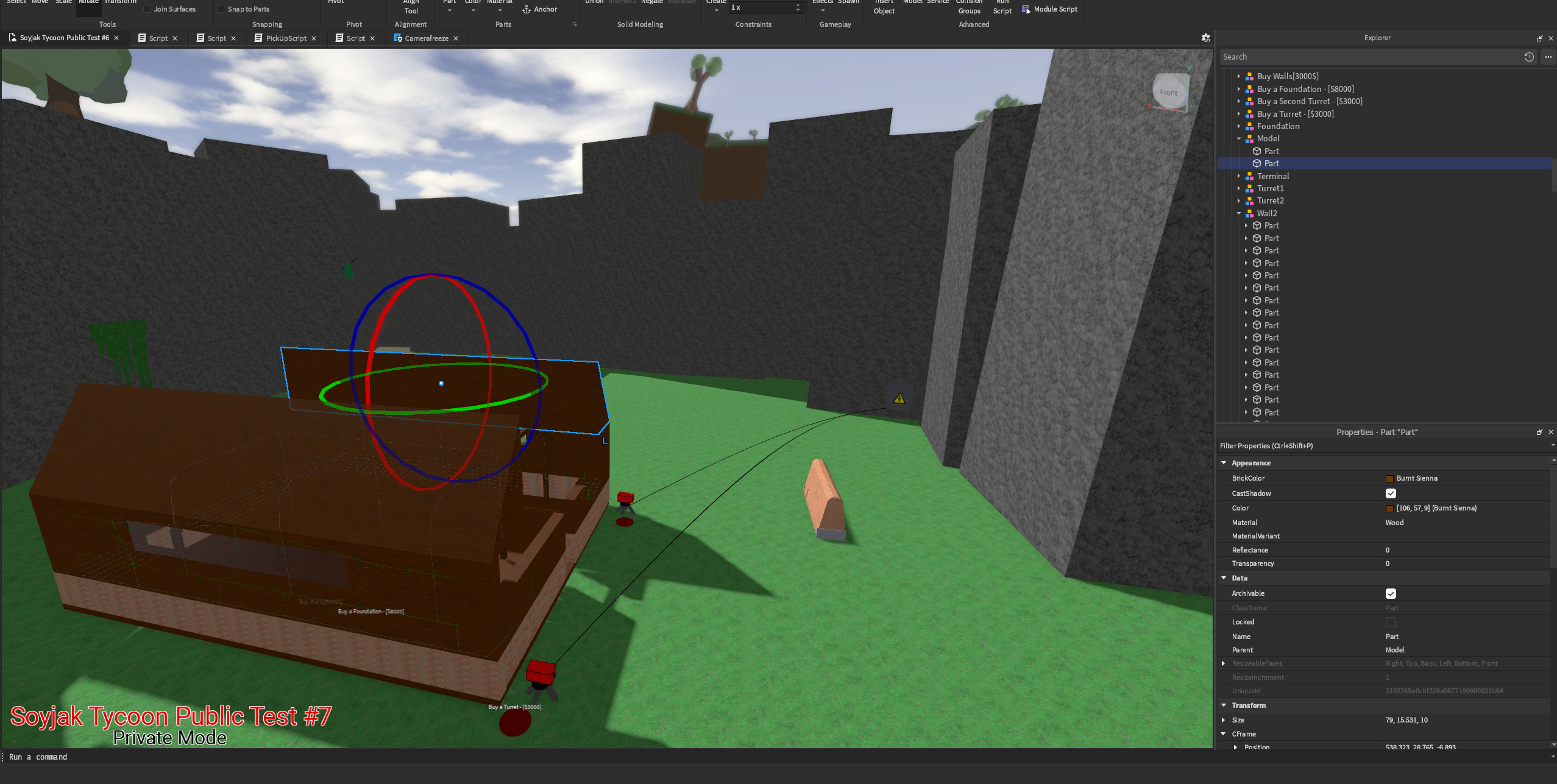Click the Module Script icon
Viewport: 1557px width, 784px height.
[x=1026, y=9]
